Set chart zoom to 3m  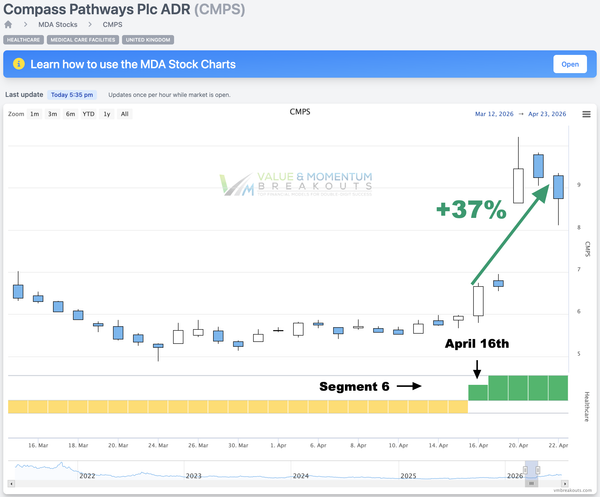[52, 114]
